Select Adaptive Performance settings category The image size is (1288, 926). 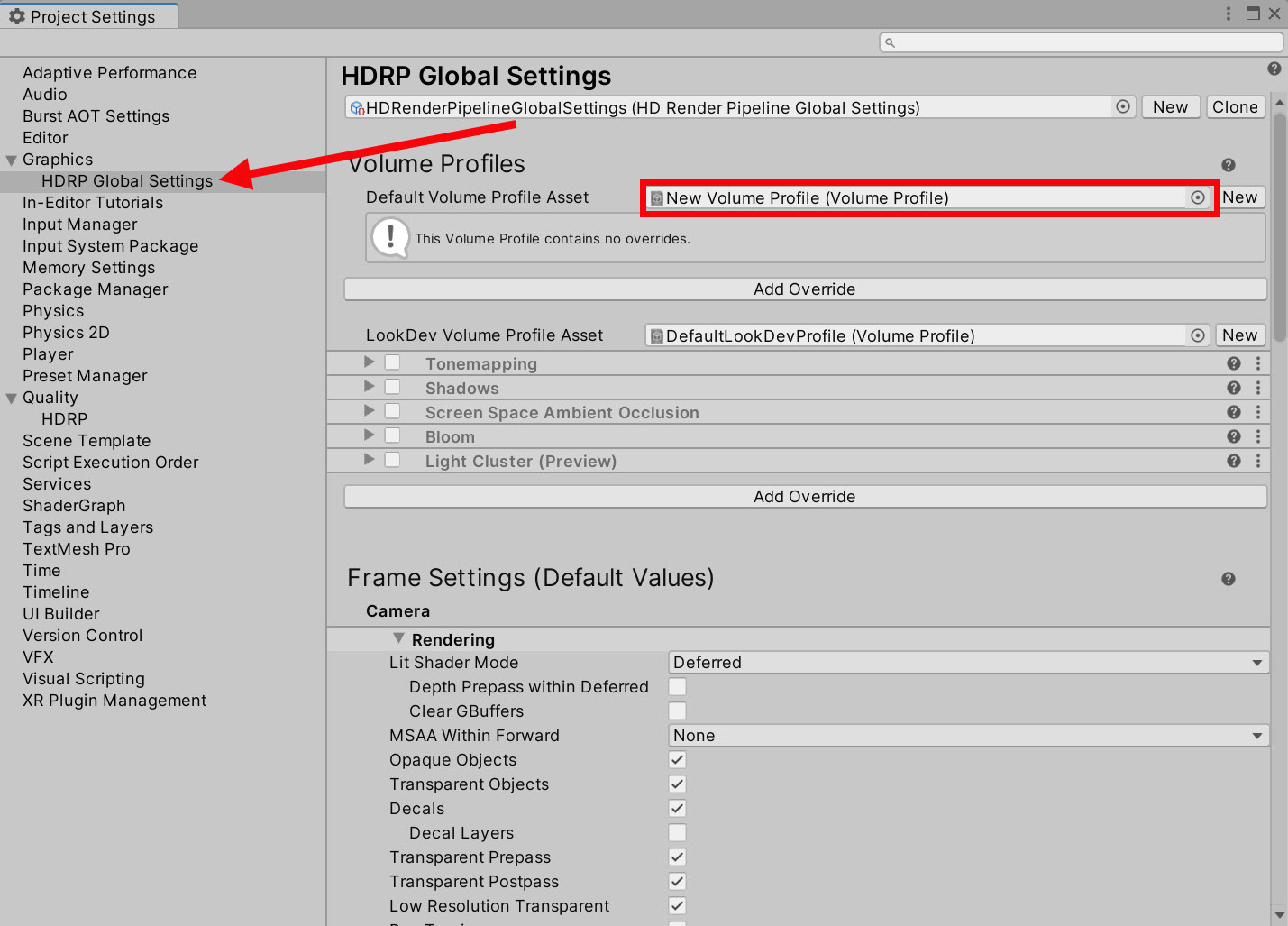coord(109,73)
